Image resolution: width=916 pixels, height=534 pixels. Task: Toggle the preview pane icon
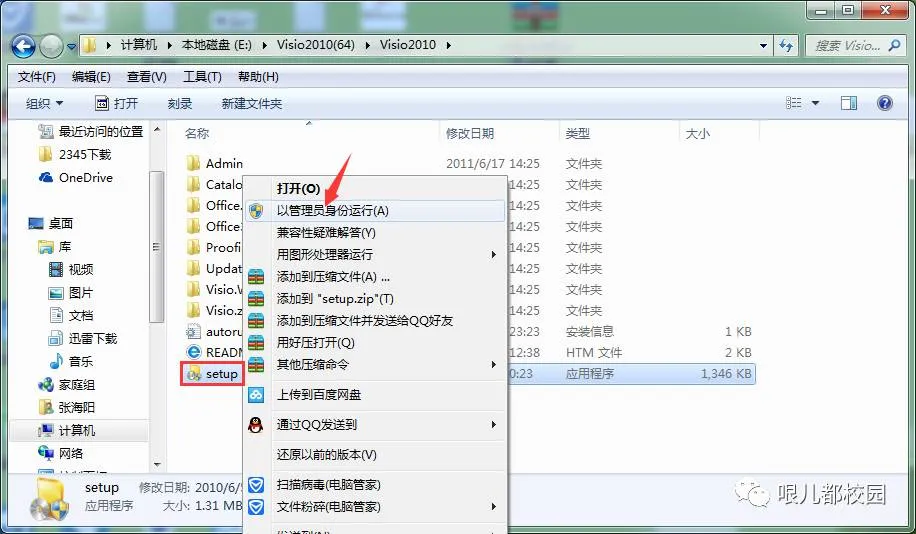click(x=849, y=103)
